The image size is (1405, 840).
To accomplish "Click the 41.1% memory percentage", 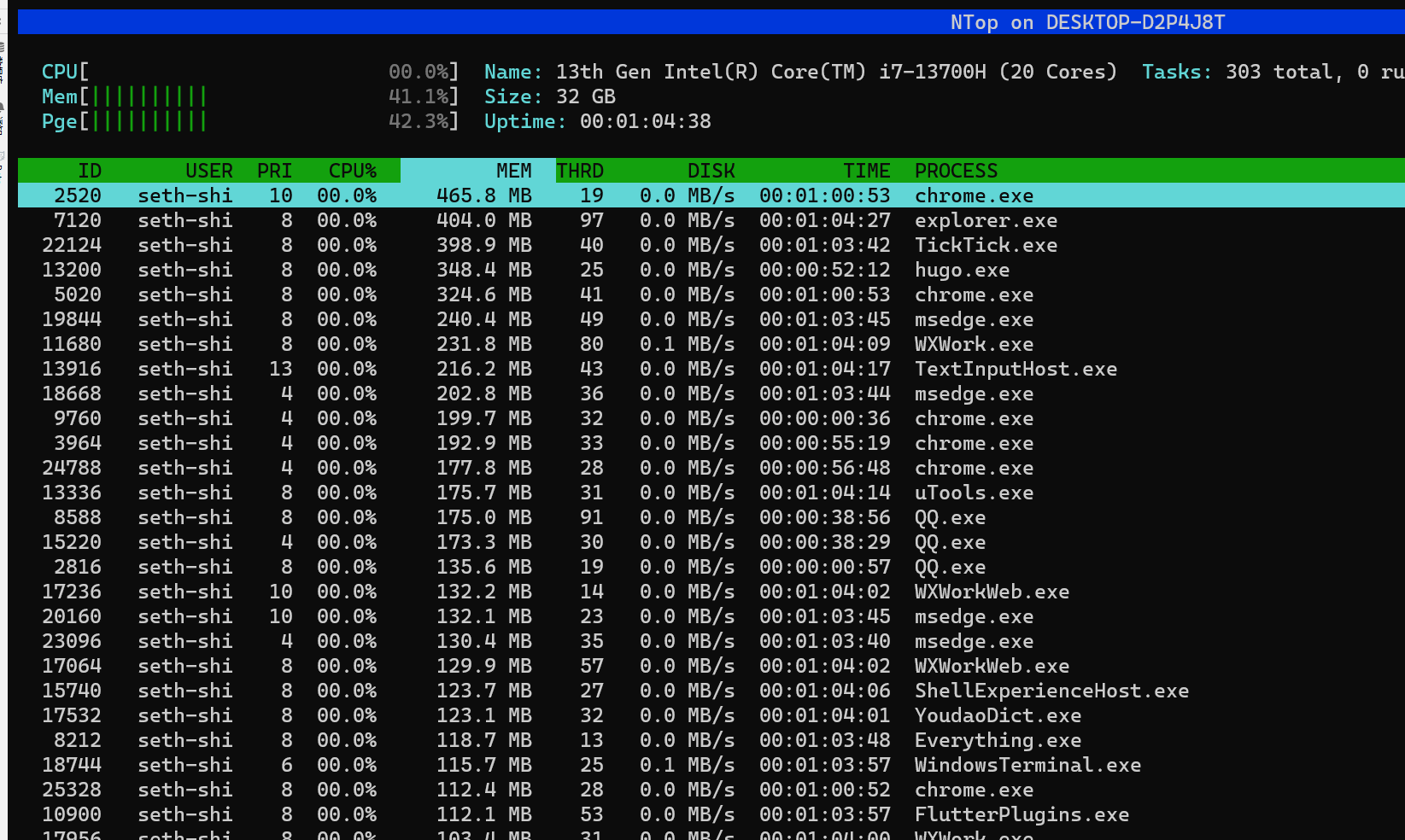I will point(419,96).
